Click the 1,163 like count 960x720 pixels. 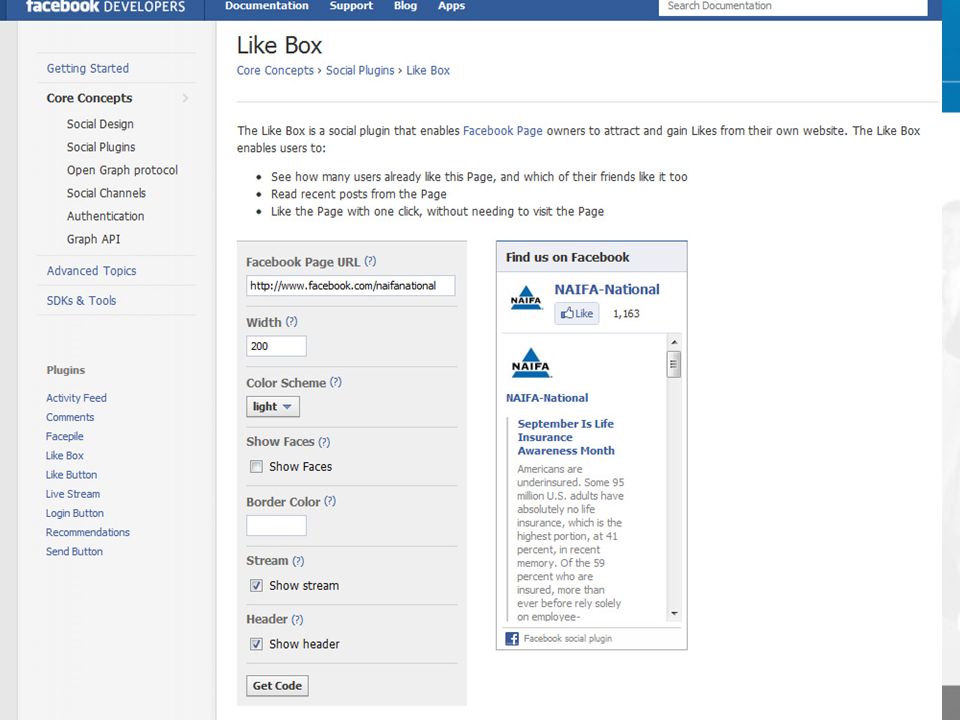click(x=626, y=313)
